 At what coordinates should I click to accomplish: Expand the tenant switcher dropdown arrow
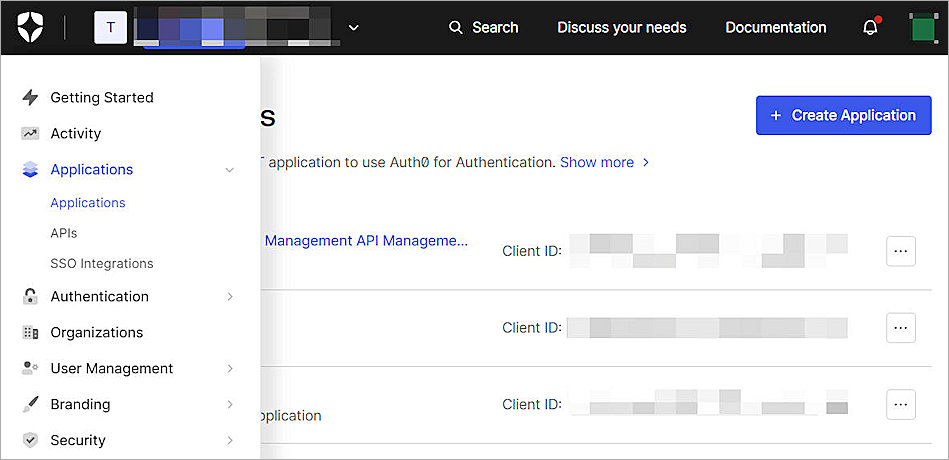[354, 28]
